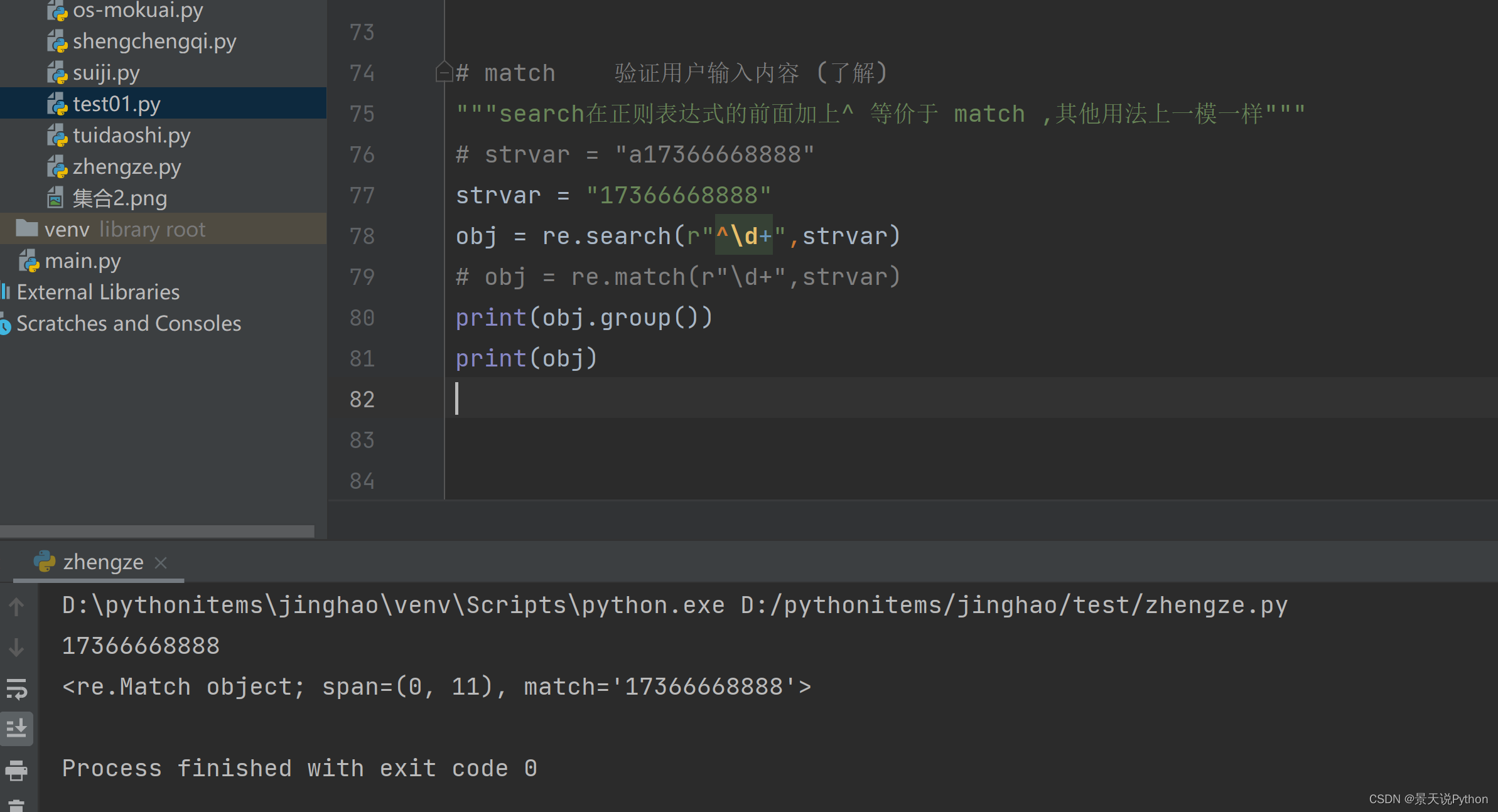Click print(obj) on line 81
Image resolution: width=1498 pixels, height=812 pixels.
(x=527, y=358)
